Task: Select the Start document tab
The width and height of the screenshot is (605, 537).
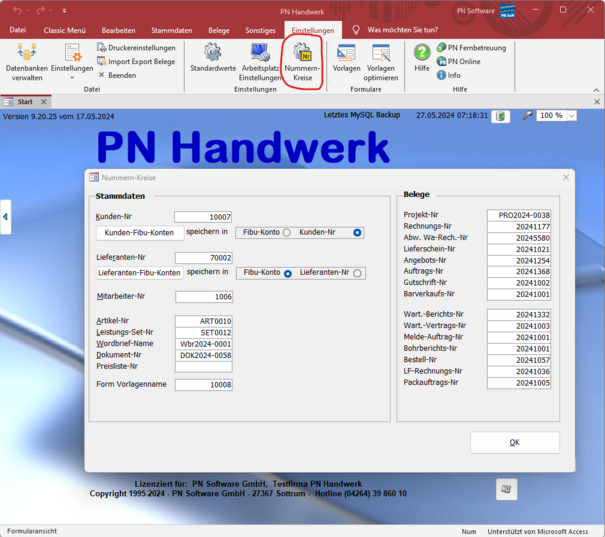Action: (25, 102)
